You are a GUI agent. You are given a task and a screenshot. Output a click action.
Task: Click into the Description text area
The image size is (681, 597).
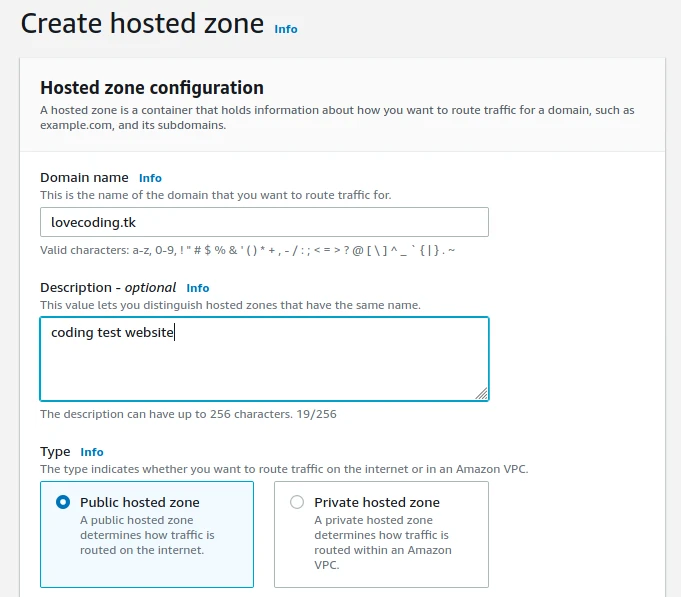264,358
